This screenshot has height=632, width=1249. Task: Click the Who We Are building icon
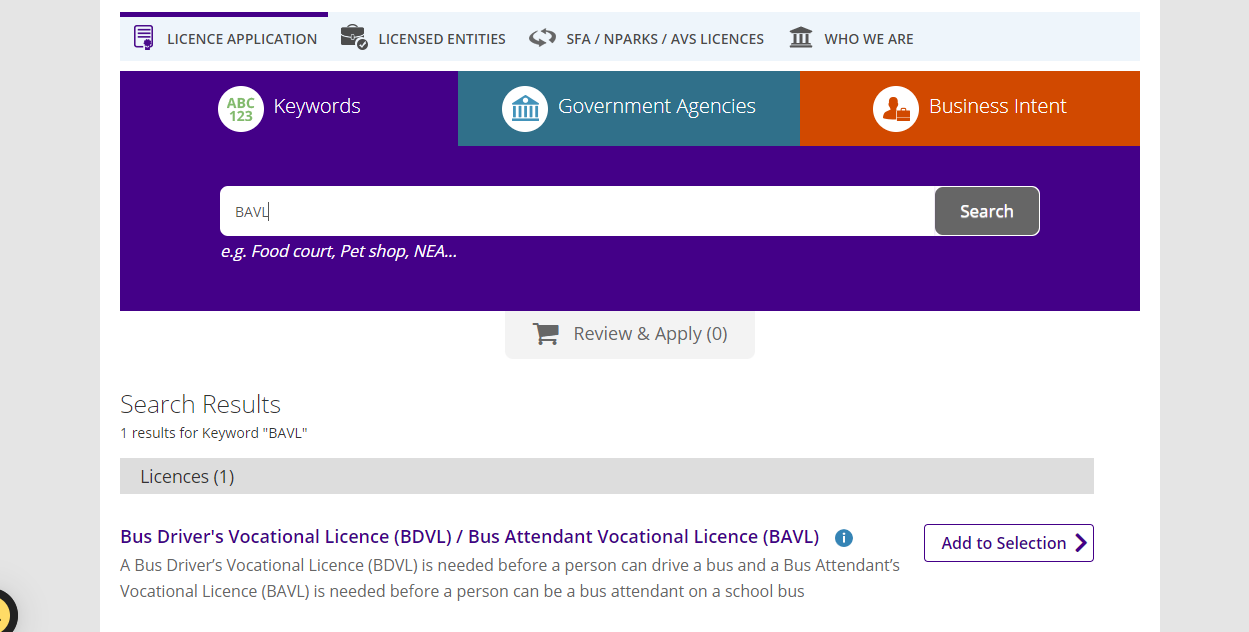click(801, 38)
